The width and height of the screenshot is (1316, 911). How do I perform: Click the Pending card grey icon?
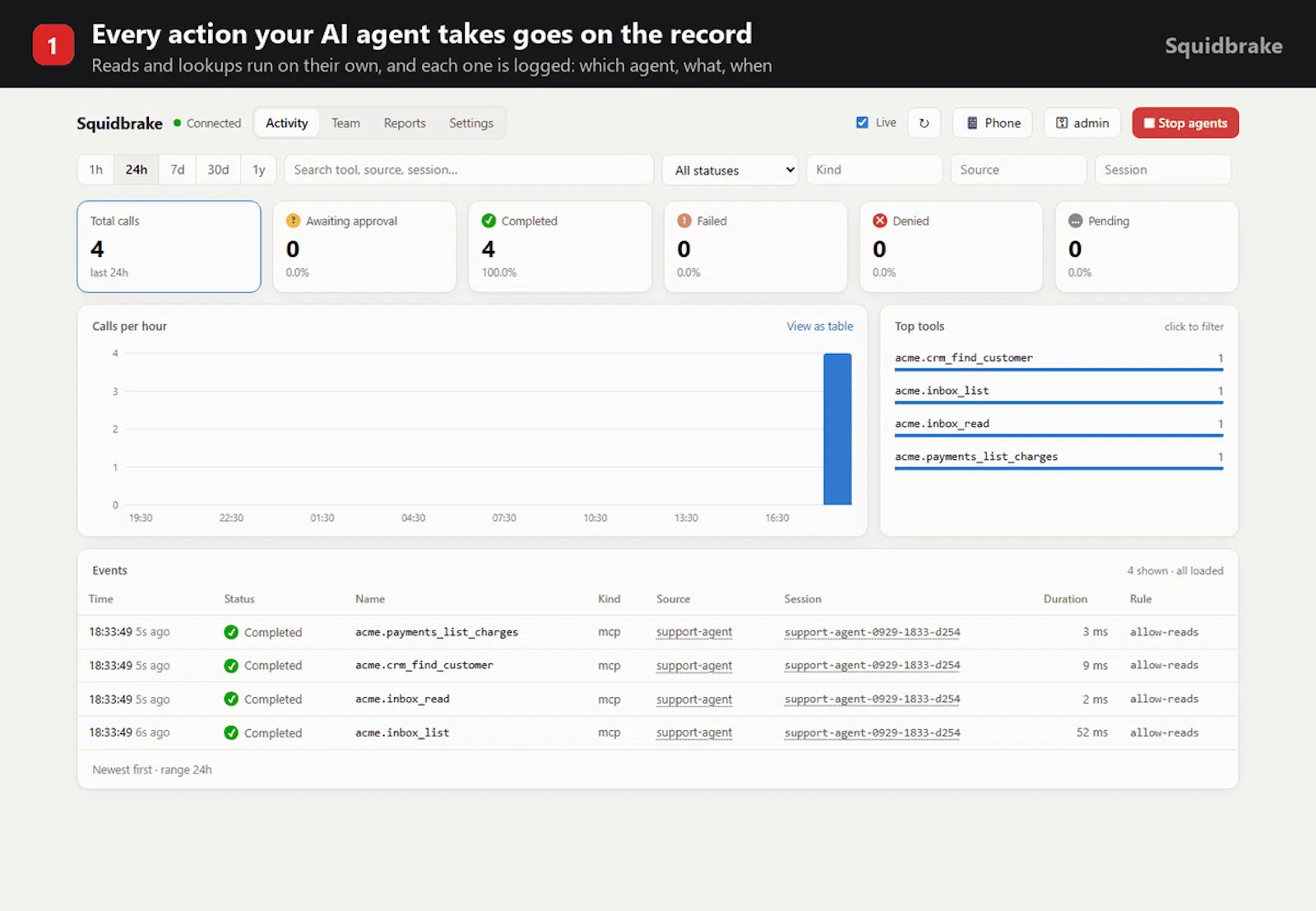pyautogui.click(x=1075, y=221)
